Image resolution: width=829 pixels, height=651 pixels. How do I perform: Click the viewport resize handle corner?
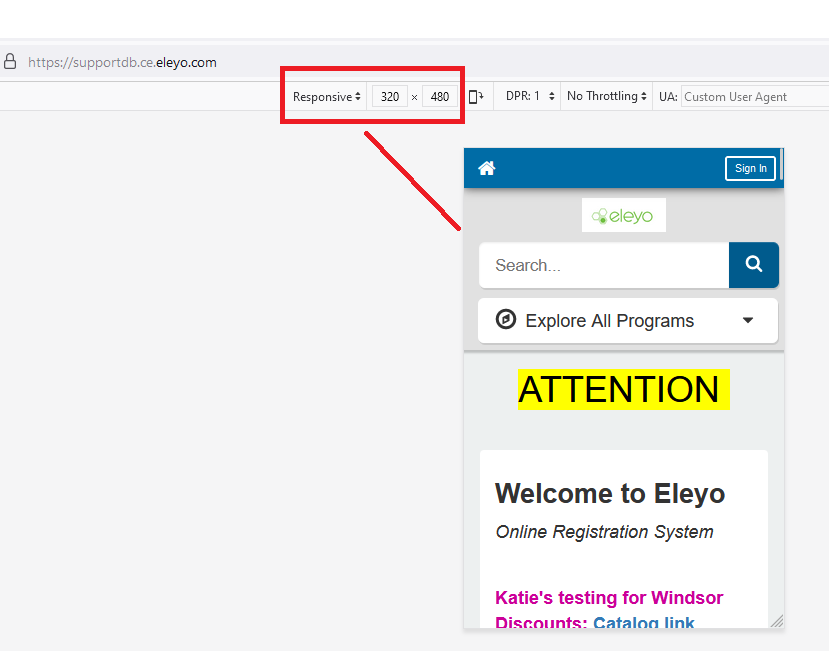(x=777, y=621)
